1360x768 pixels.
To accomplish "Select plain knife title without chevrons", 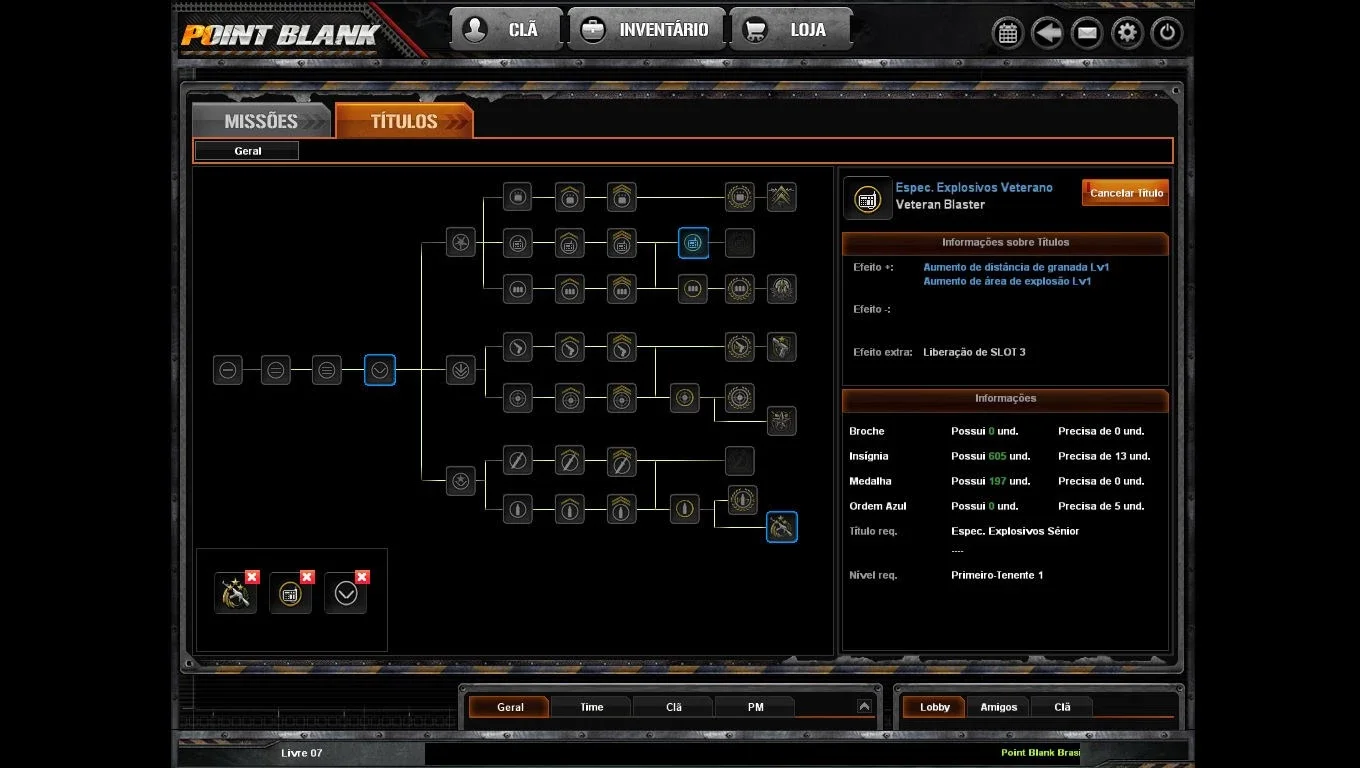I will (517, 461).
